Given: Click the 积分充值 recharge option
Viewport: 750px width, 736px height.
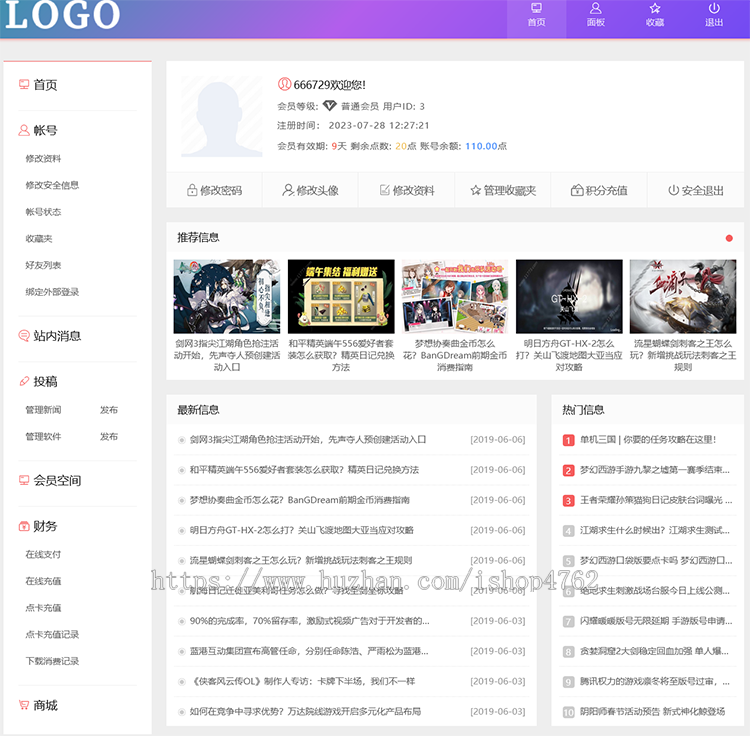Looking at the screenshot, I should [x=599, y=190].
